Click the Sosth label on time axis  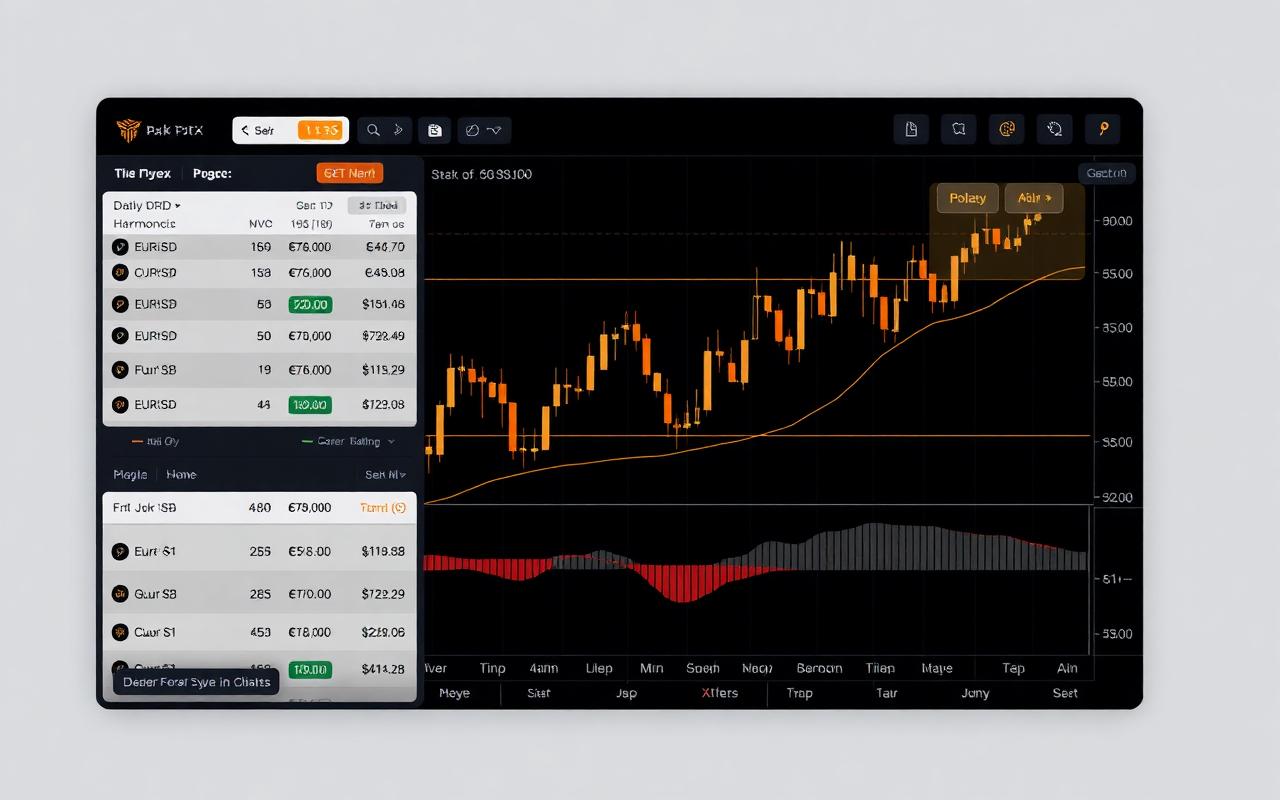tap(703, 668)
